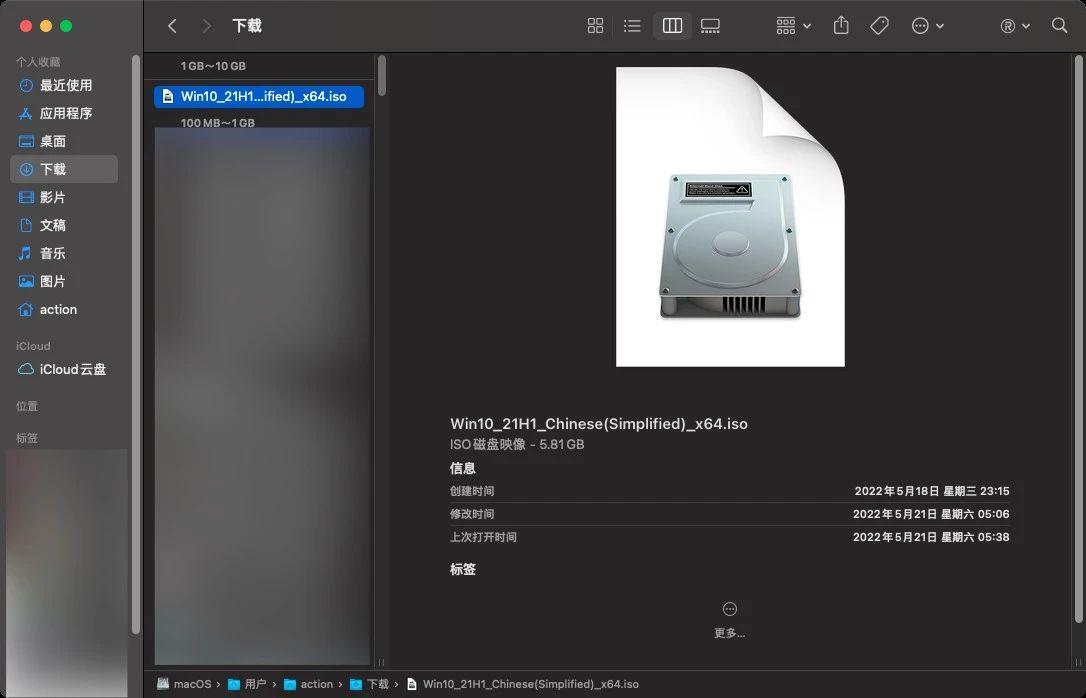Click the 图片 photo icon
Viewport: 1086px width, 698px height.
tap(26, 281)
